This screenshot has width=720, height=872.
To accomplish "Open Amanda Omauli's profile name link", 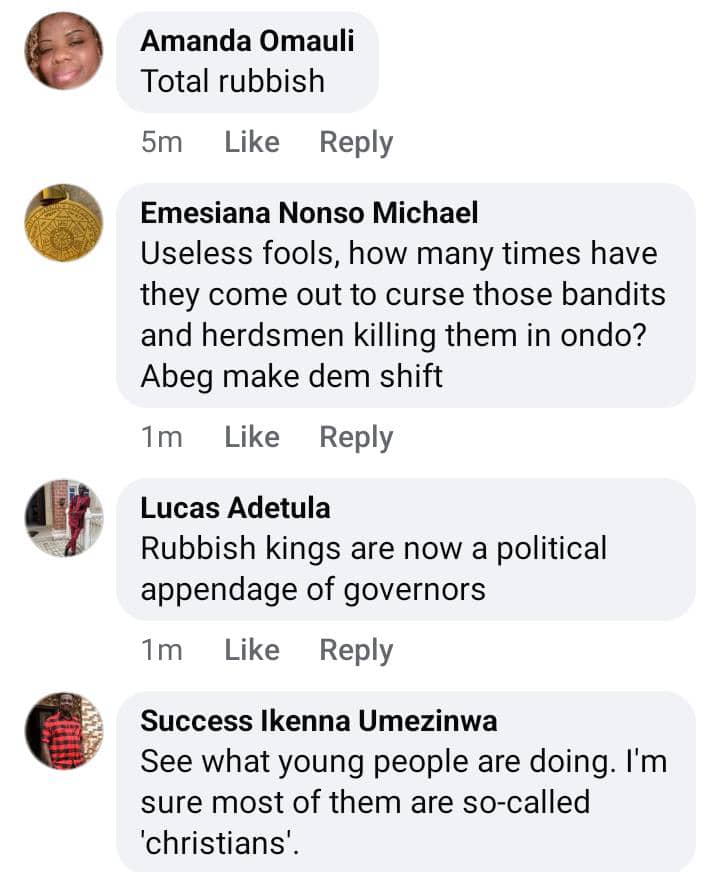I will pyautogui.click(x=247, y=41).
